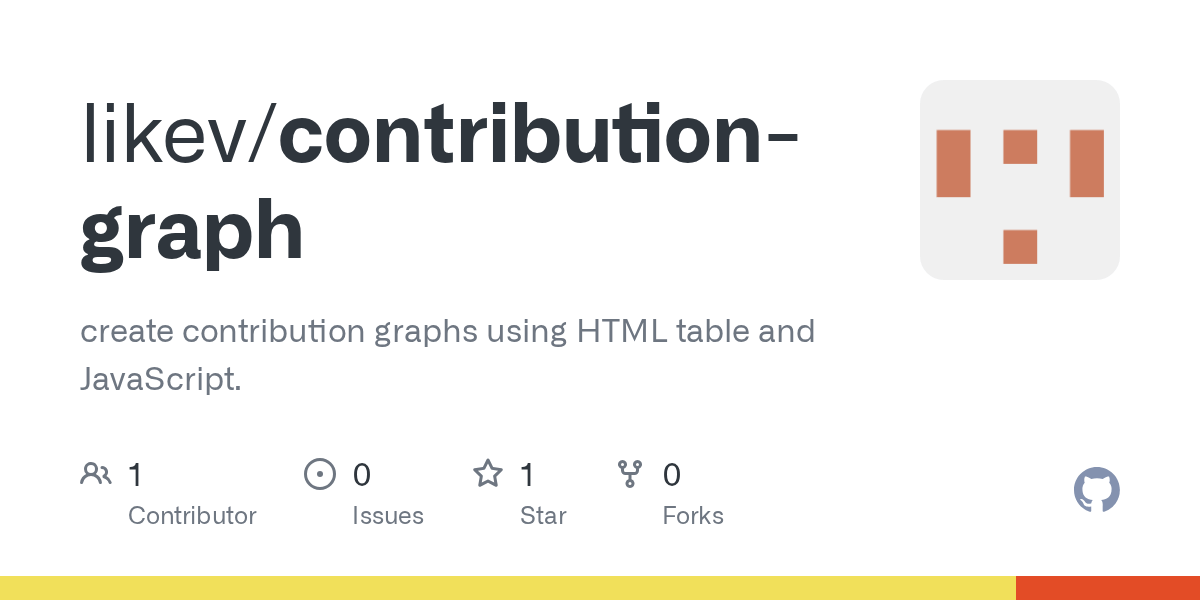This screenshot has height=600, width=1200.
Task: Click the bottom square in the avatar
Action: [x=1019, y=246]
